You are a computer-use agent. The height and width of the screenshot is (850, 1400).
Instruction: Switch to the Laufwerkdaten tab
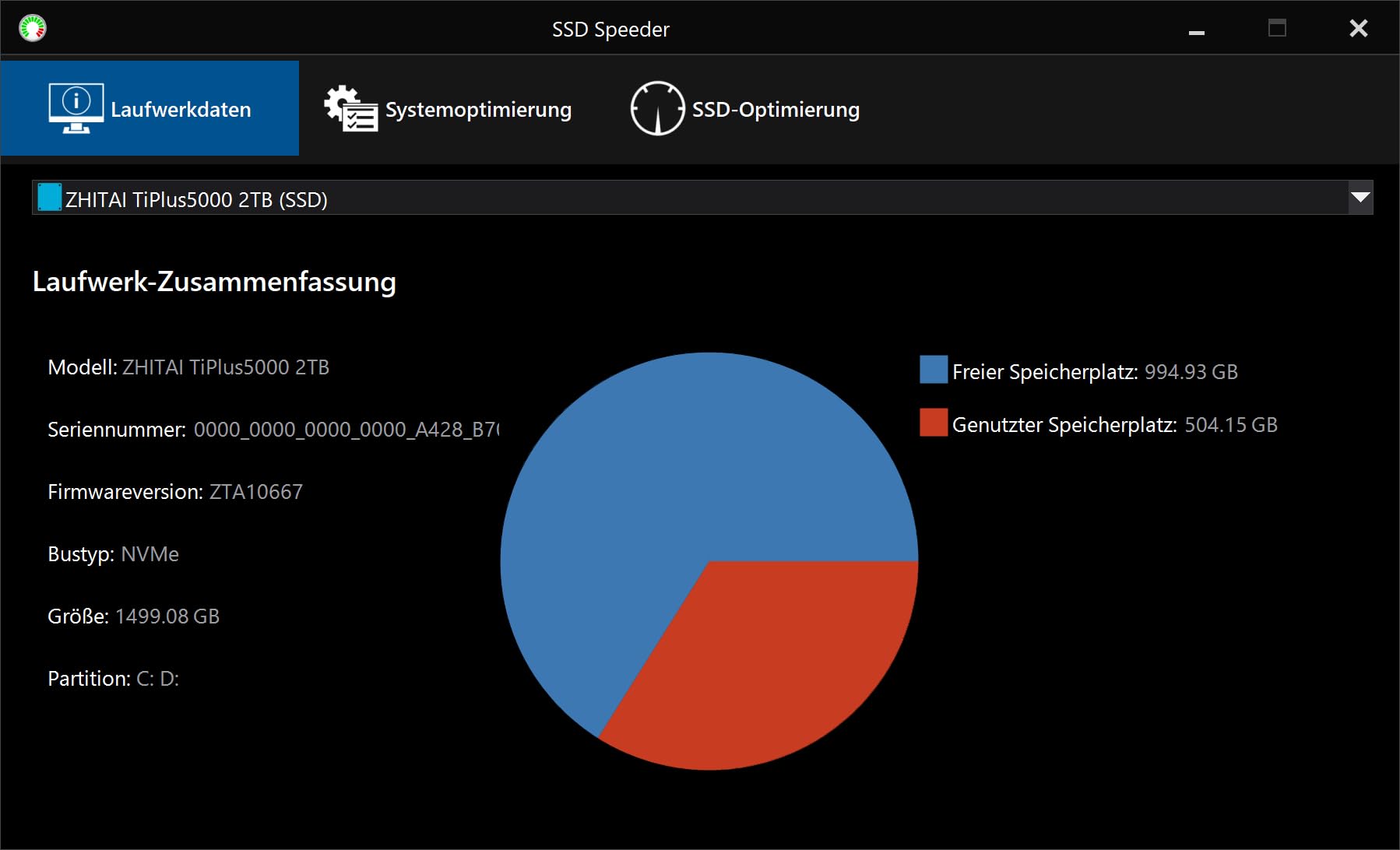click(149, 108)
